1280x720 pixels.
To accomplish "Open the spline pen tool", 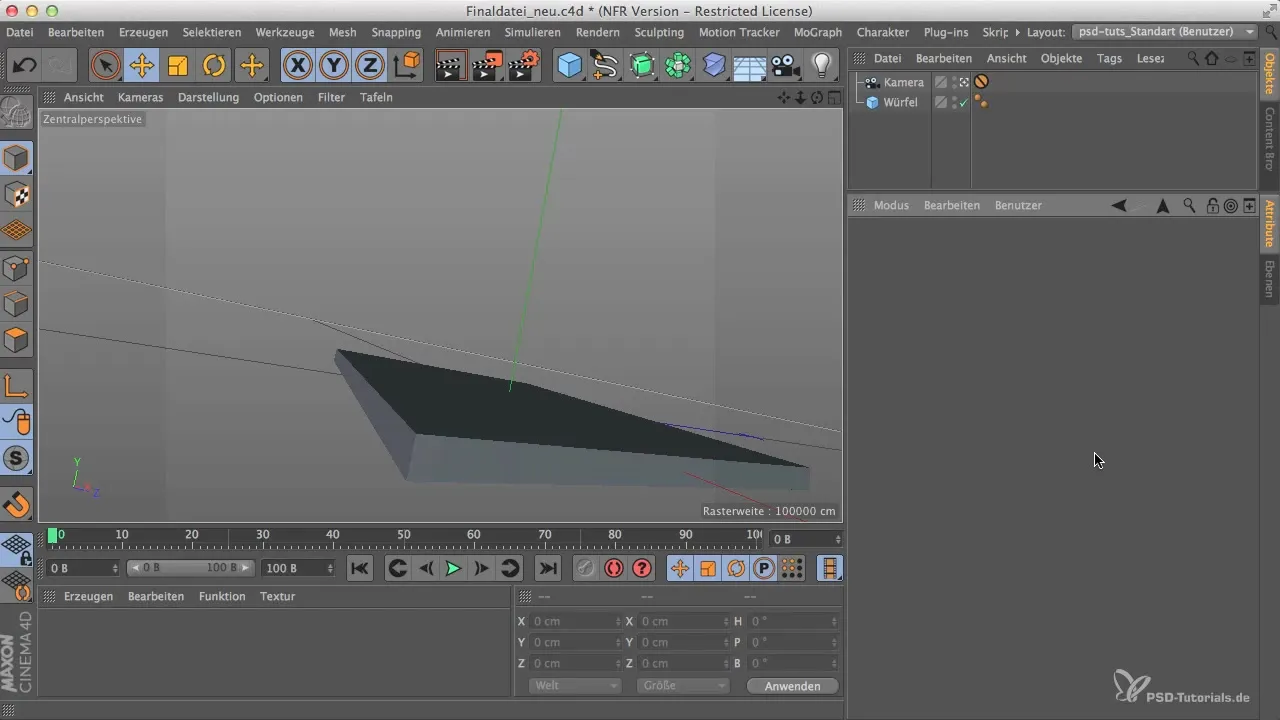I will pos(605,66).
